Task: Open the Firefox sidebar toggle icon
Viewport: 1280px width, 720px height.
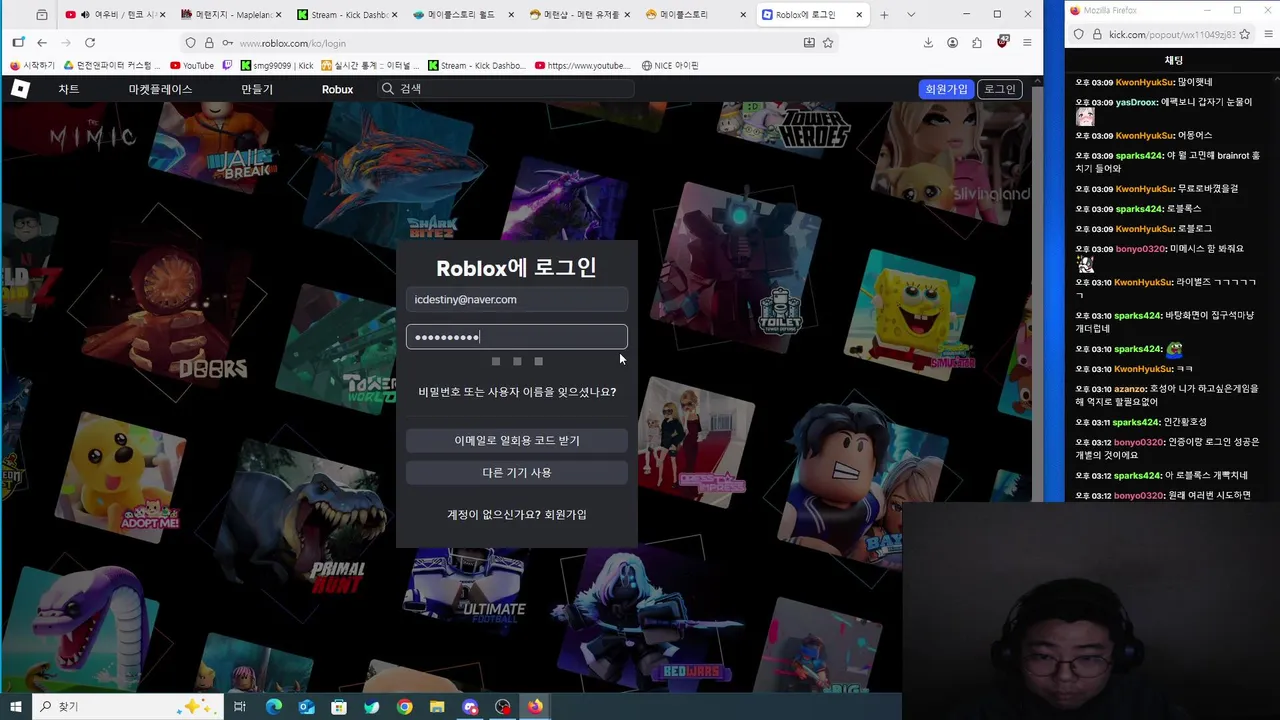Action: [x=18, y=43]
